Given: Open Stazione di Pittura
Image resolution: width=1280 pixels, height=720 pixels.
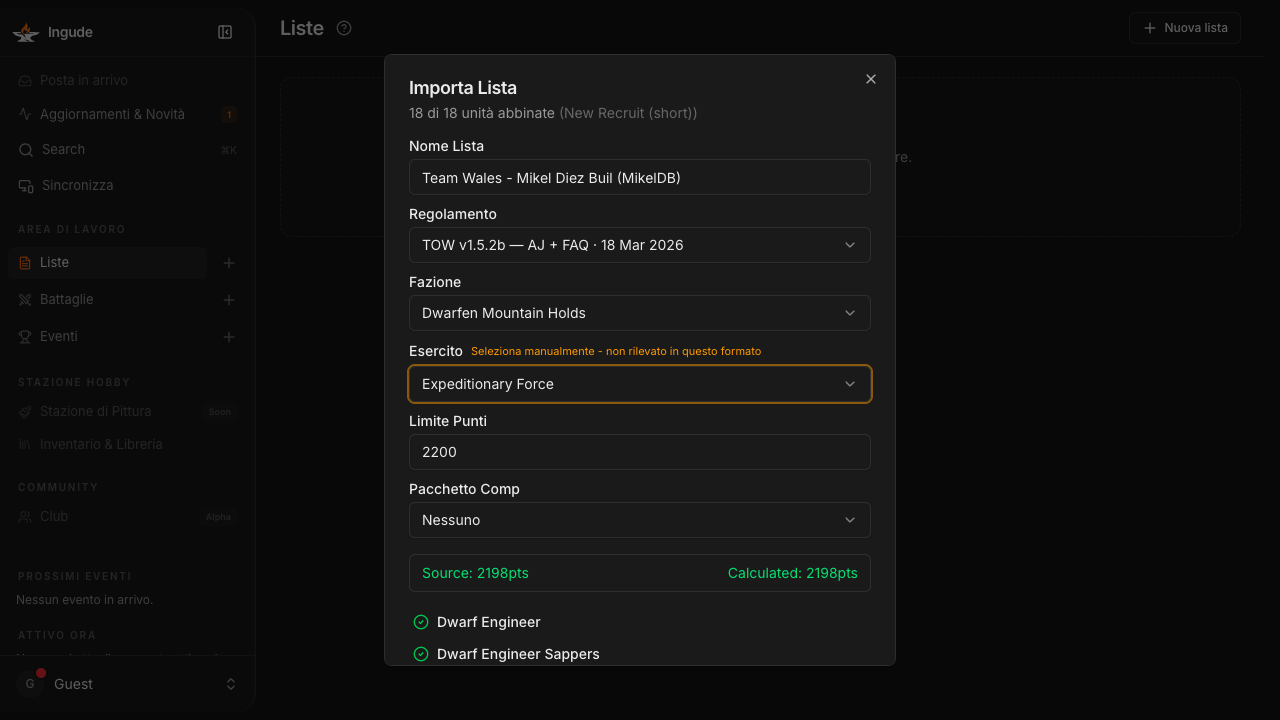Looking at the screenshot, I should 96,412.
